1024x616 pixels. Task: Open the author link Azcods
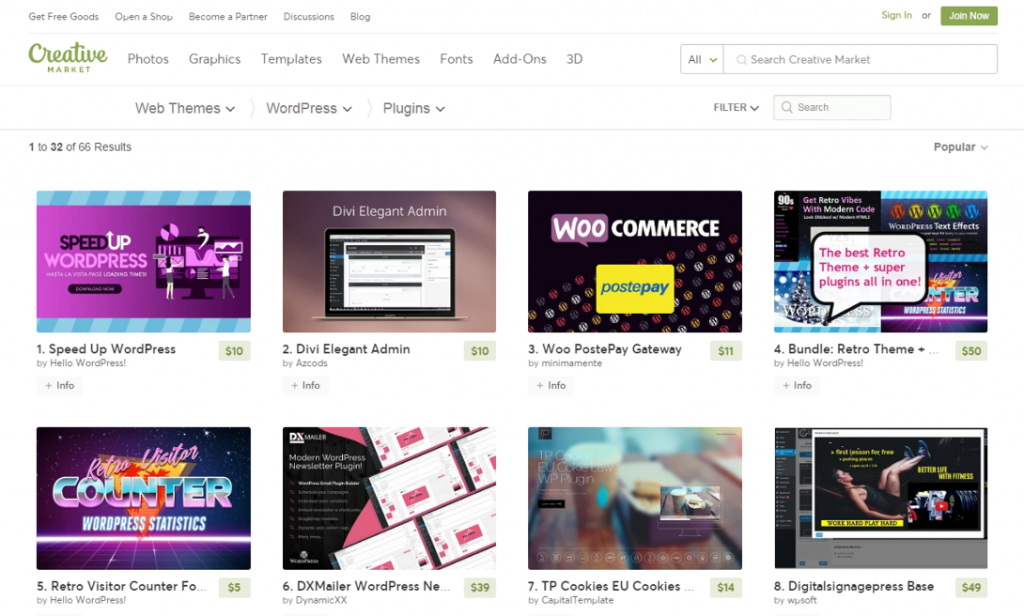pos(312,363)
